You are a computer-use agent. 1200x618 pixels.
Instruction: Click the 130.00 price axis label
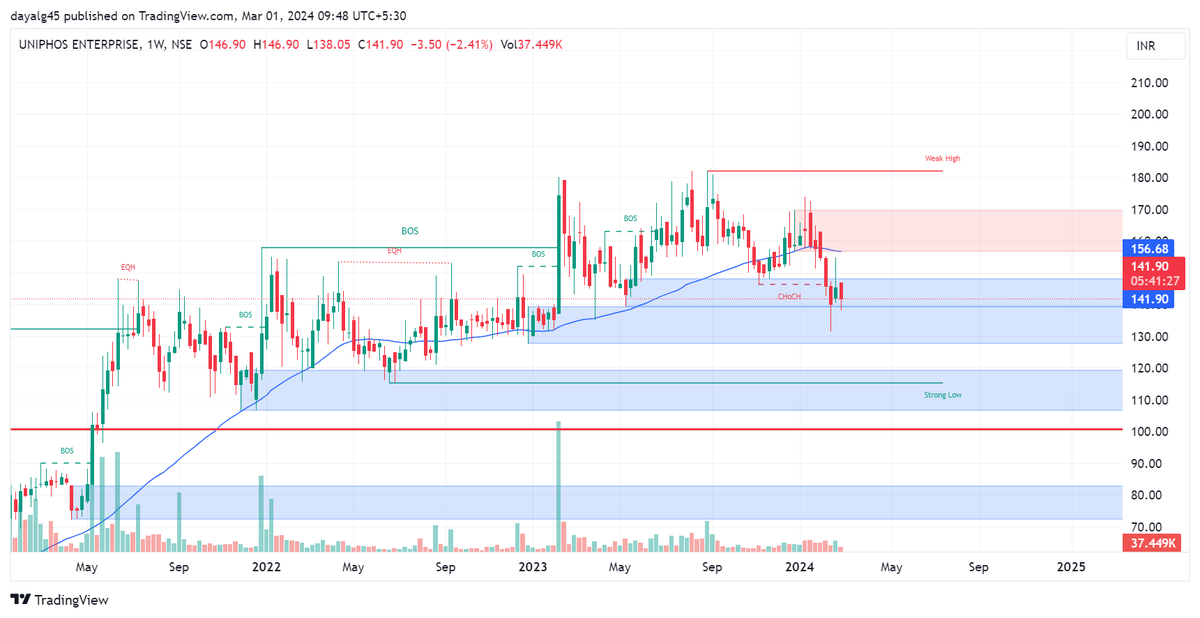pos(1150,336)
